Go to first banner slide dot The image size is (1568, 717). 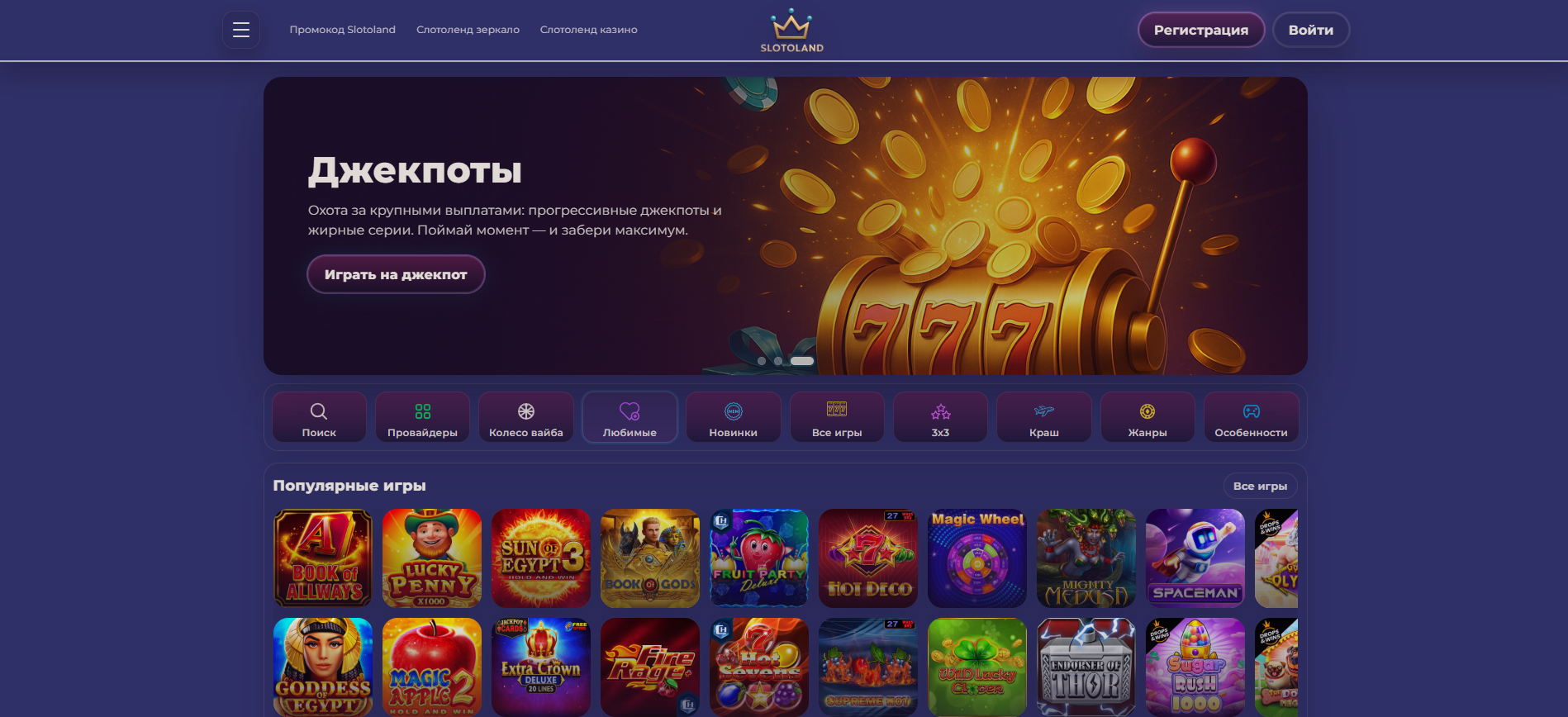click(x=762, y=361)
